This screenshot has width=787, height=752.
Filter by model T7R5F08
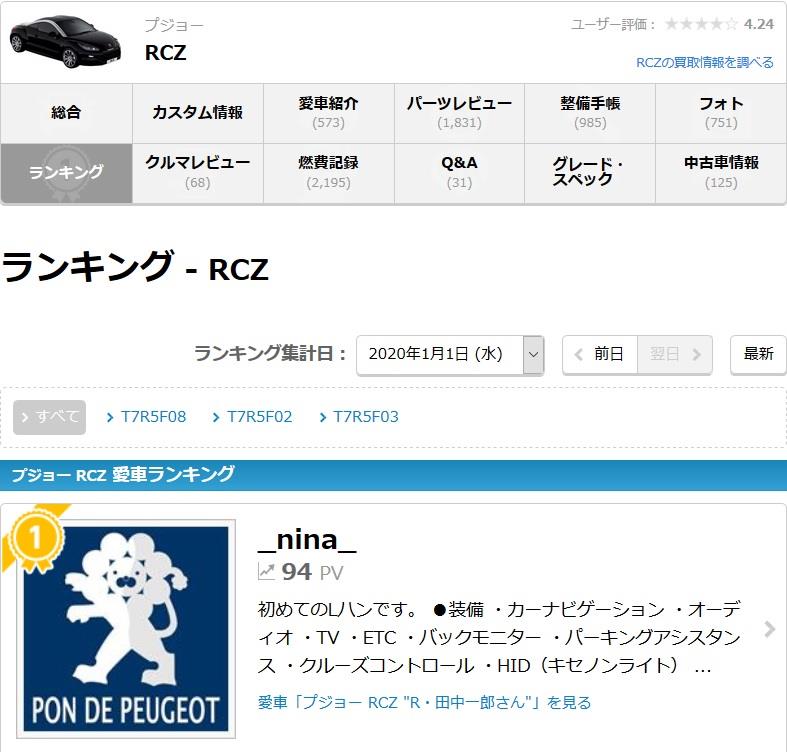tap(147, 417)
